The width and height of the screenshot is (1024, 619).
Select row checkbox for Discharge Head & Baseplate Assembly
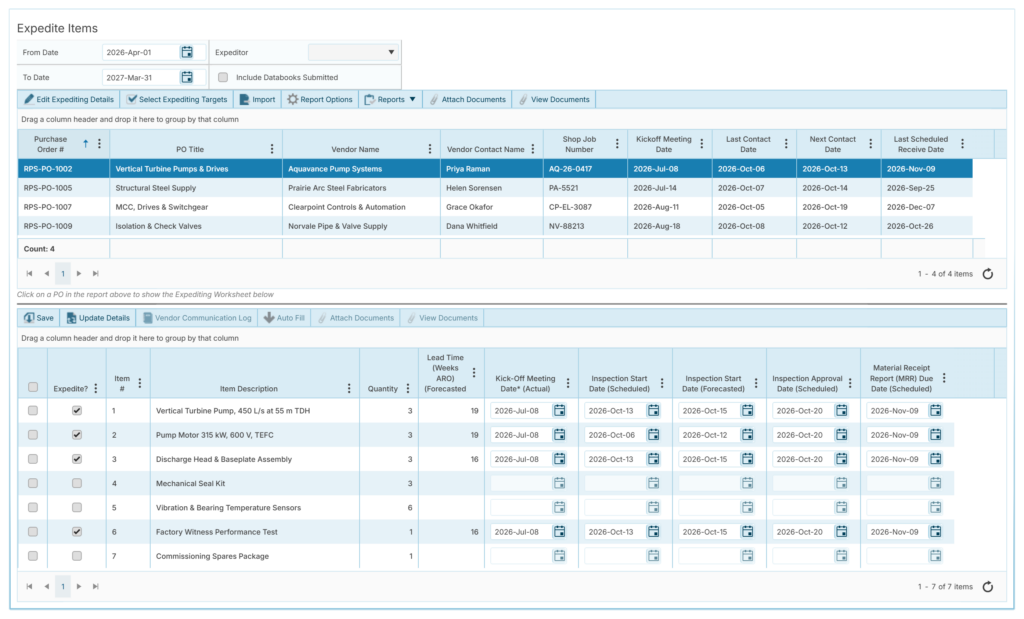point(33,459)
